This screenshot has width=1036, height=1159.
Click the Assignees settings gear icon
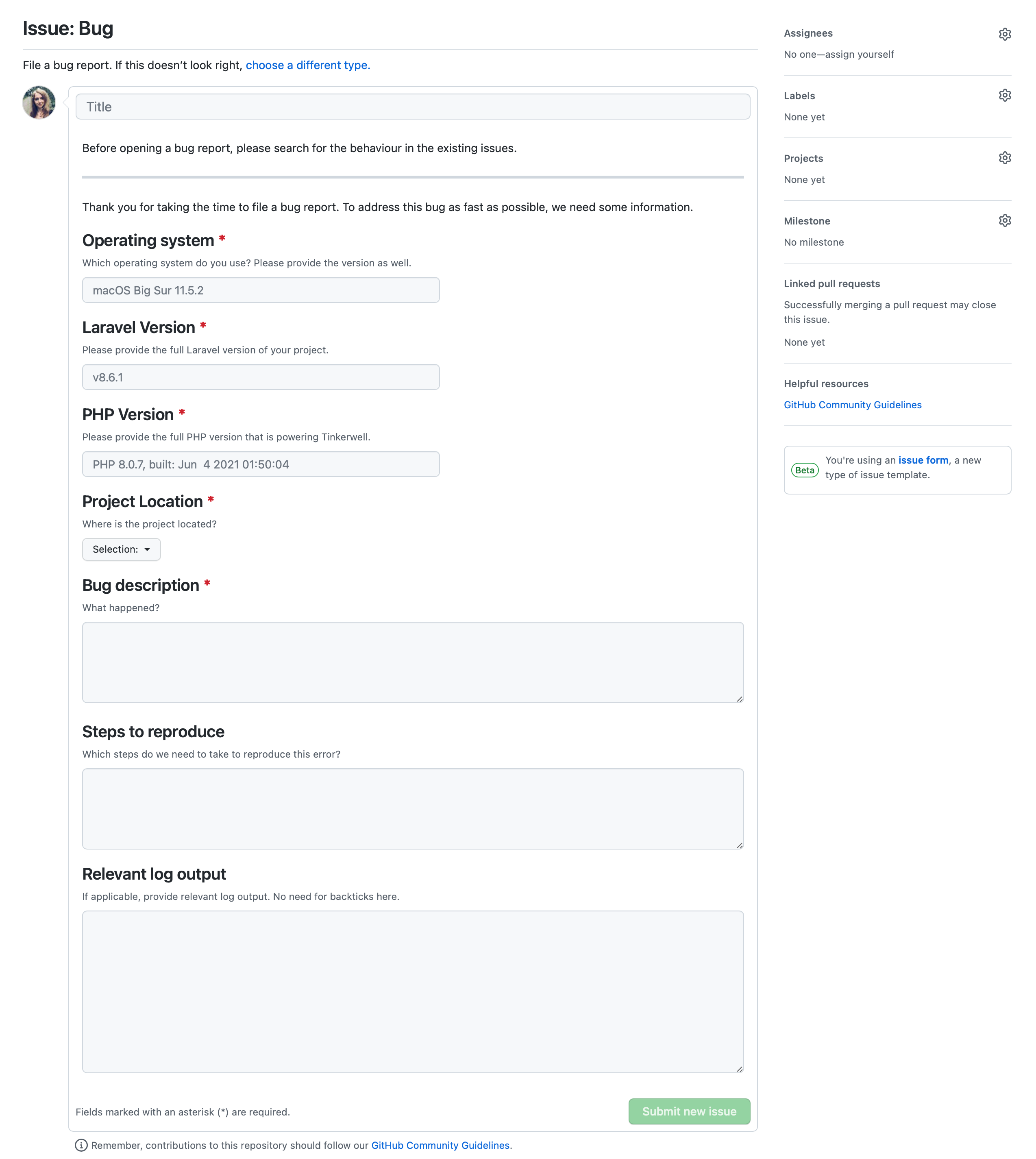[1004, 33]
